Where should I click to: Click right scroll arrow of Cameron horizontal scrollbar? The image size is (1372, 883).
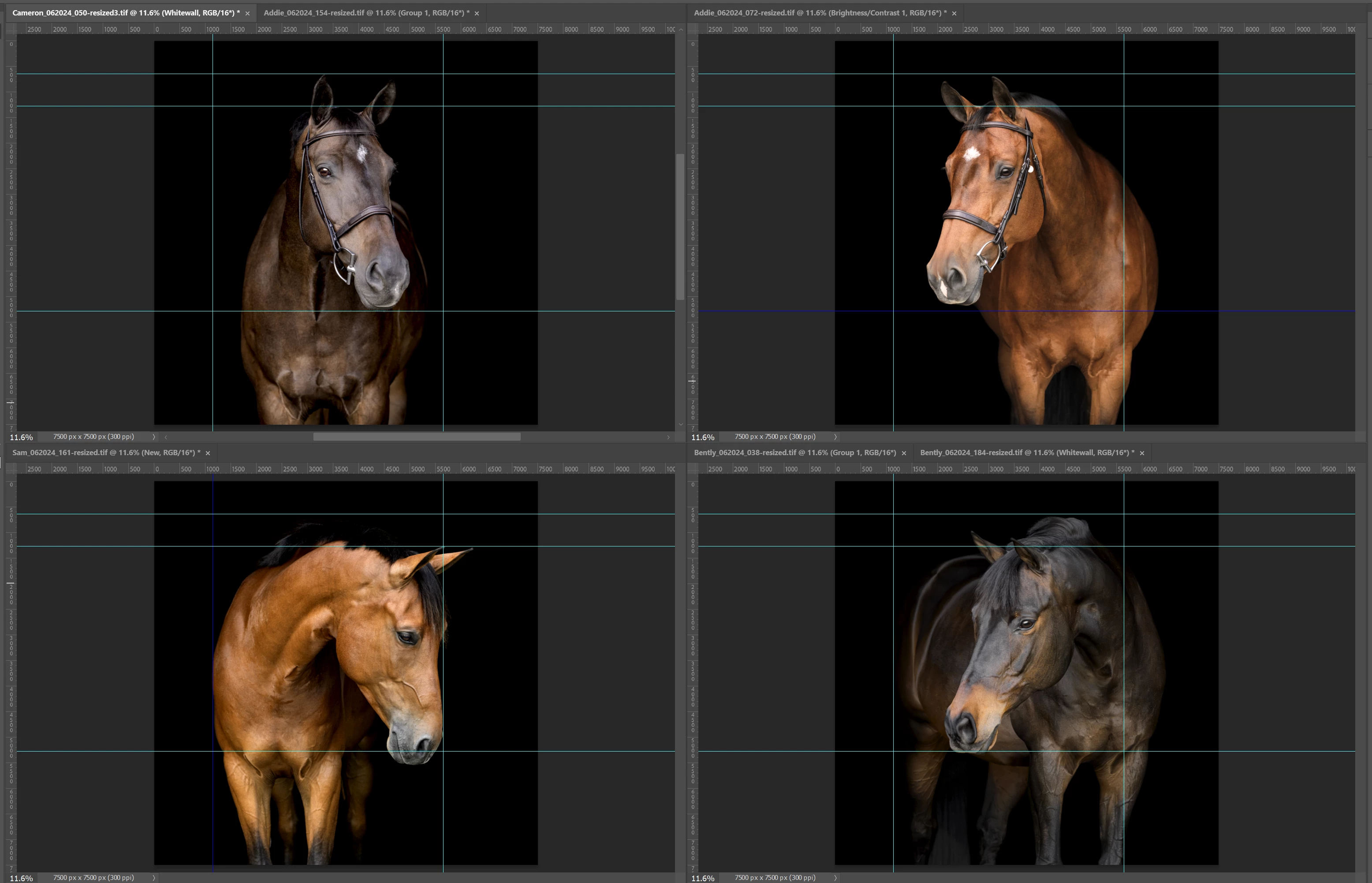pyautogui.click(x=668, y=437)
